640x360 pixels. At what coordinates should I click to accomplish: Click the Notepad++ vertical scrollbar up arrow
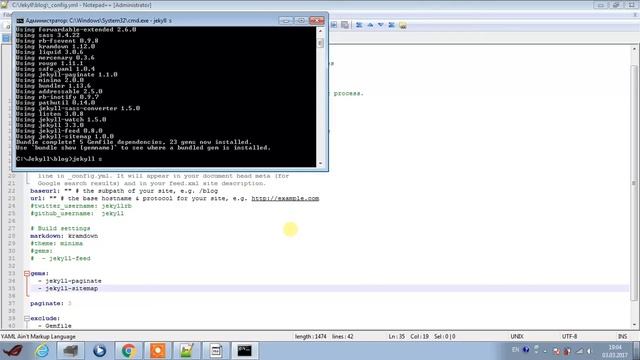point(634,49)
